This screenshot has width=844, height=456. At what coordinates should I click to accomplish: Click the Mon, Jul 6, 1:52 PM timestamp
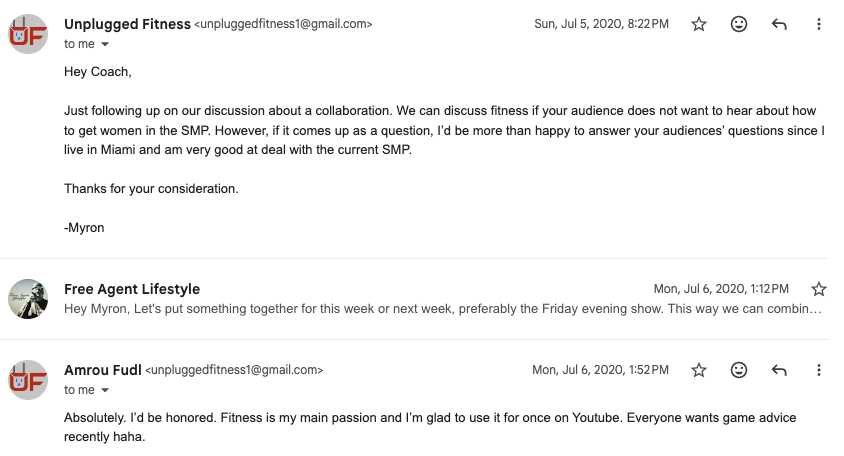[x=600, y=370]
